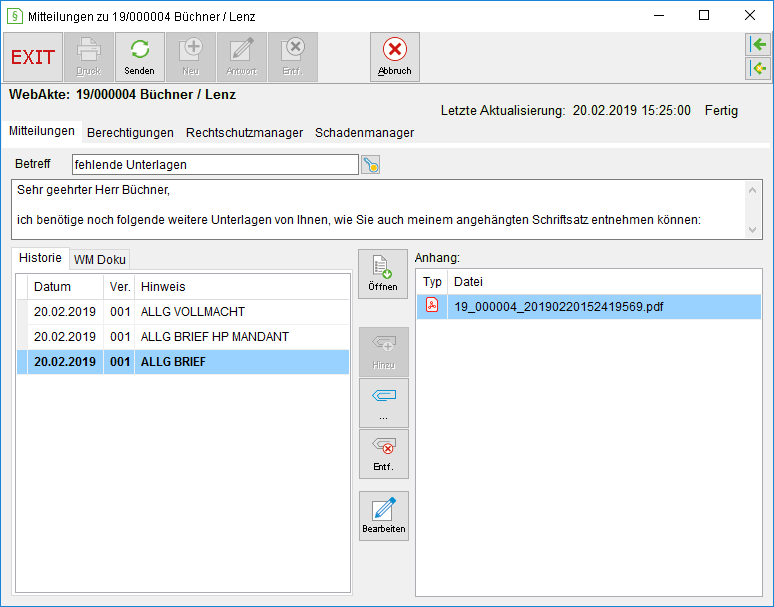The image size is (774, 607).
Task: Remove the attachment with the Entf. paperclip button
Action: point(384,454)
